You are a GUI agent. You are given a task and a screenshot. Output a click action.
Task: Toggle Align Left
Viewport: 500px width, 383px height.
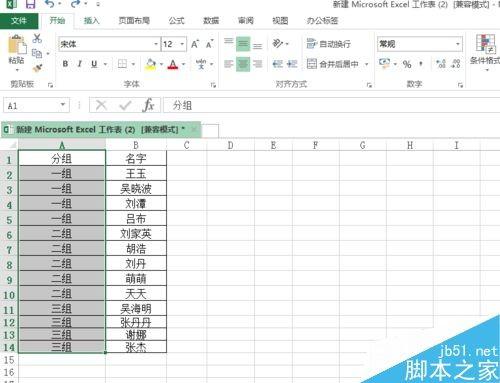coord(229,64)
